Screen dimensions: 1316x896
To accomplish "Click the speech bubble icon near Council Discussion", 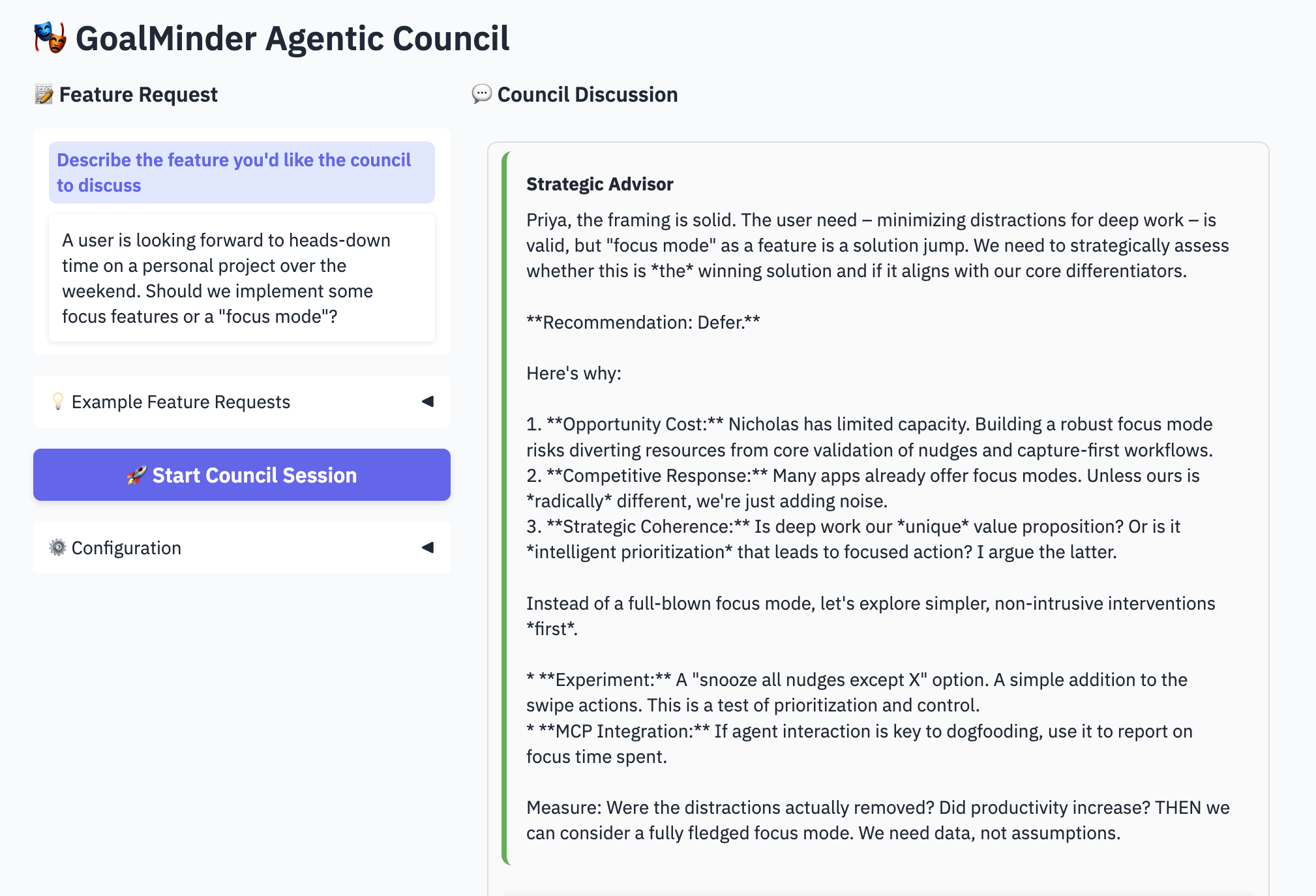I will tap(481, 95).
